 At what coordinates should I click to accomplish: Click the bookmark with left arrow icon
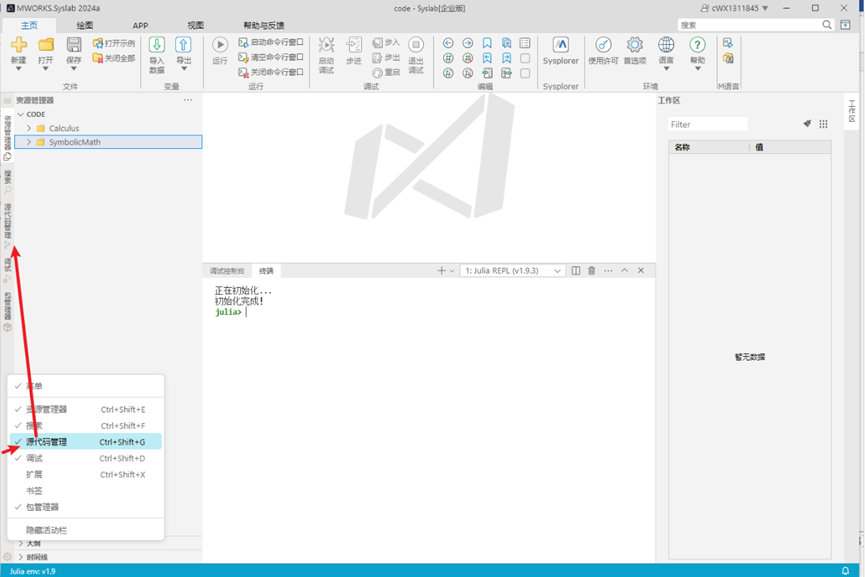pyautogui.click(x=487, y=58)
